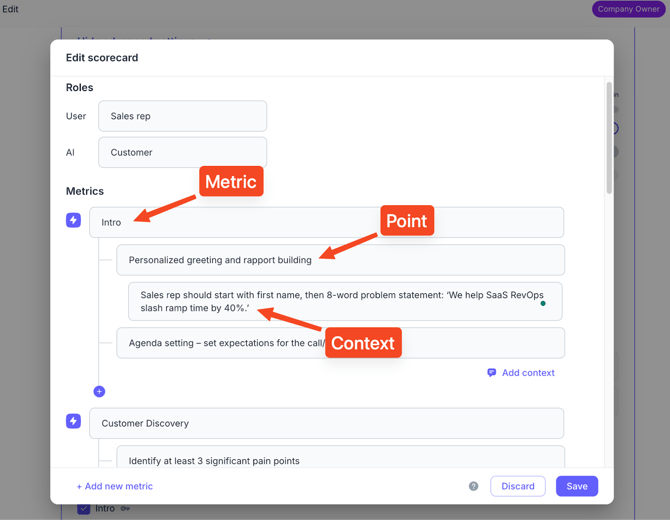
Task: Edit the Personalized greeting and rapport building point
Action: (340, 260)
